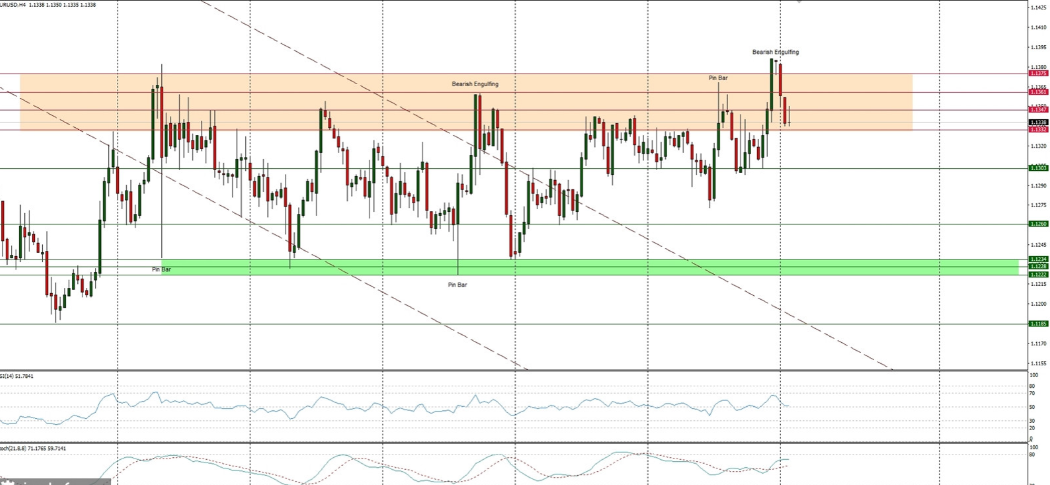
Task: Select Pin Bar label at green zone start
Action: click(x=161, y=269)
